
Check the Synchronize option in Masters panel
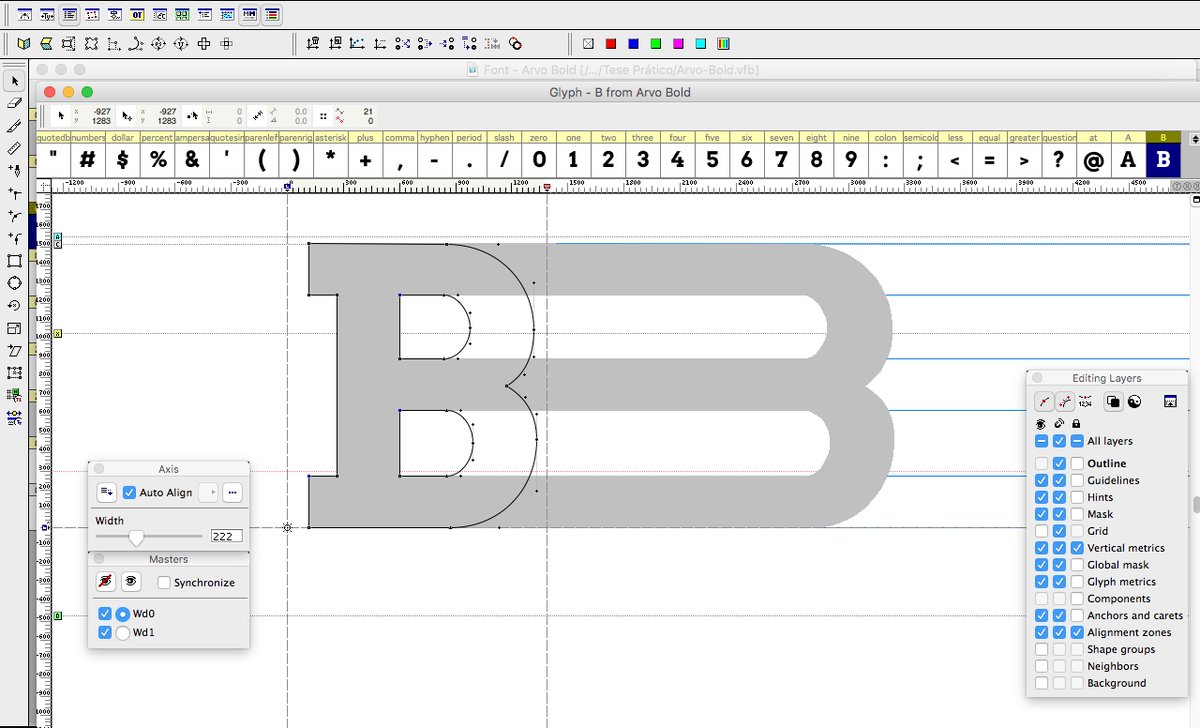[x=166, y=582]
